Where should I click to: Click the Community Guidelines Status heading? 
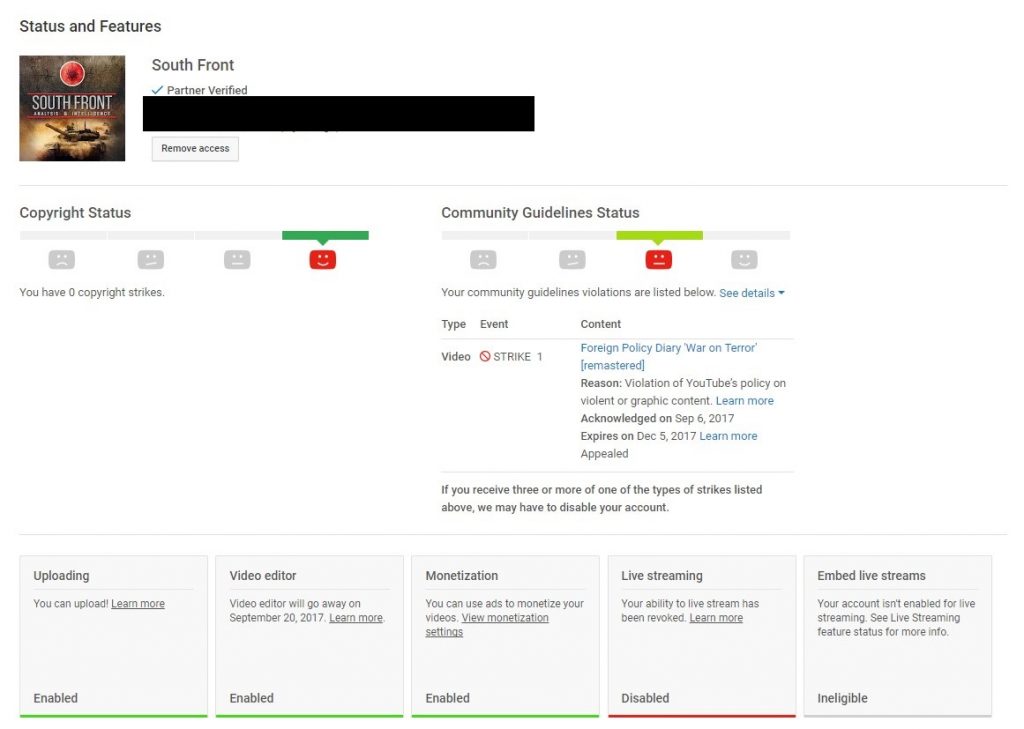(540, 212)
